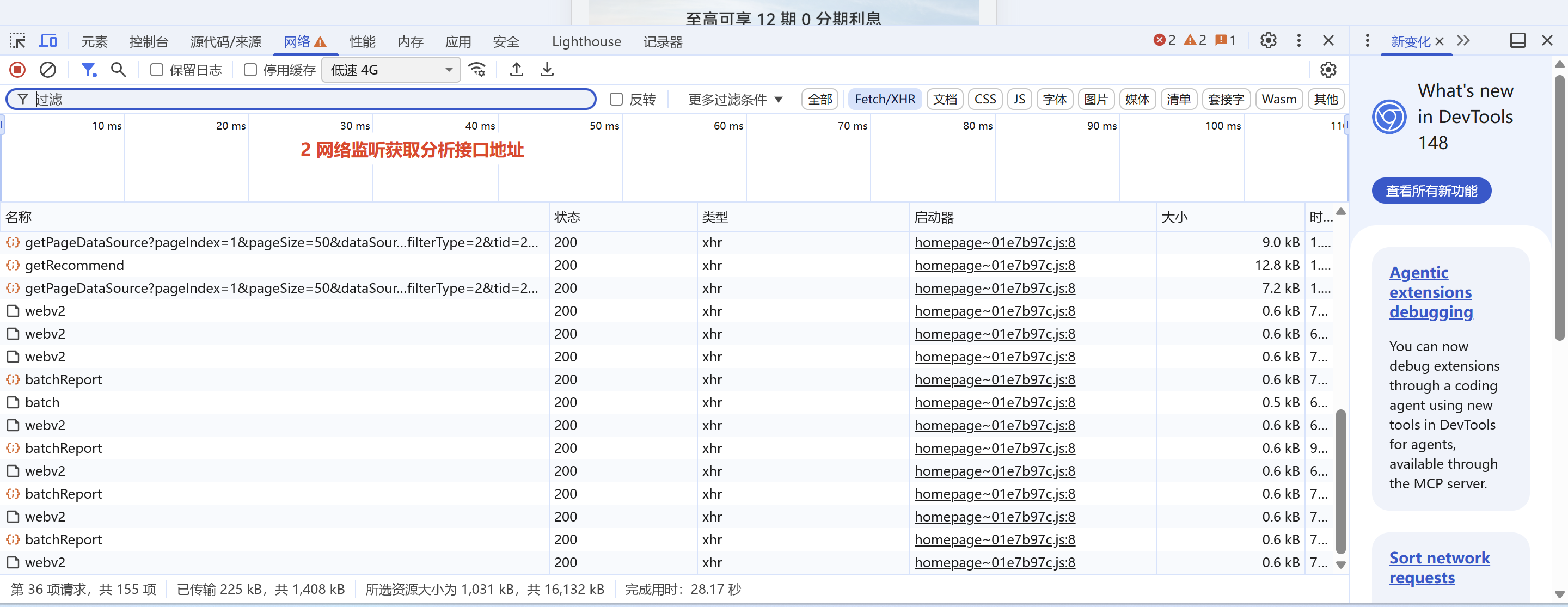Switch to the 控制台 tab
Screen dimensions: 1568x607
149,41
